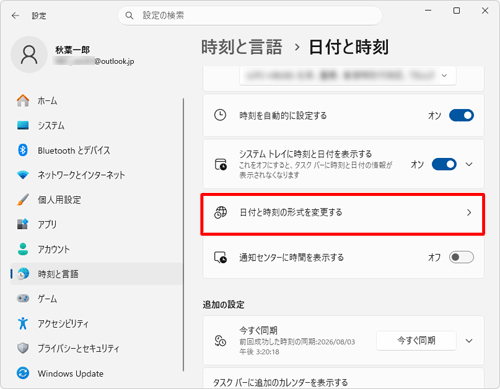
Task: Click the Bluetooth icon in sidebar
Action: pyautogui.click(x=23, y=150)
